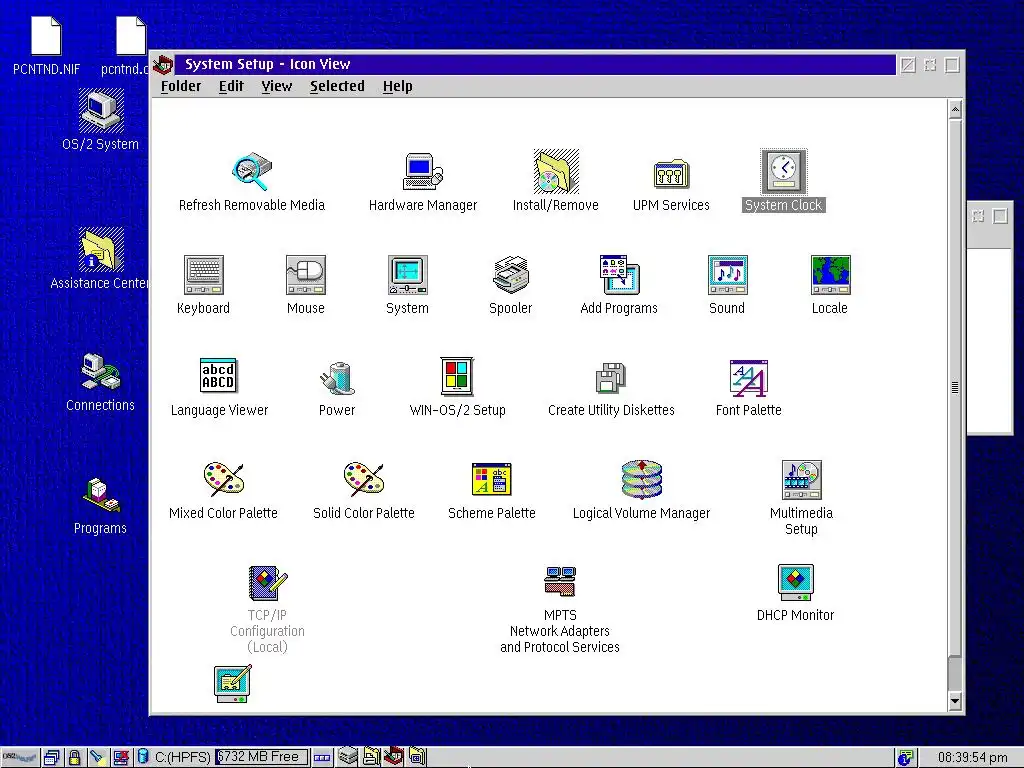
Task: Select the Spooler printer icon
Action: 511,275
